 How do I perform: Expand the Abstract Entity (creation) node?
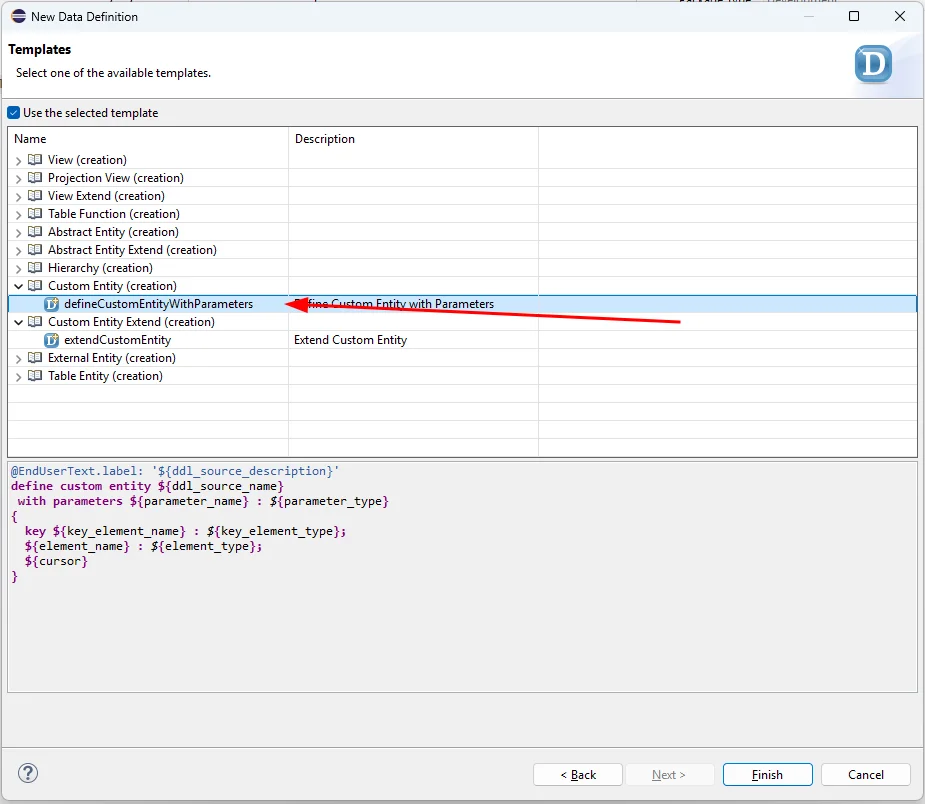(18, 232)
